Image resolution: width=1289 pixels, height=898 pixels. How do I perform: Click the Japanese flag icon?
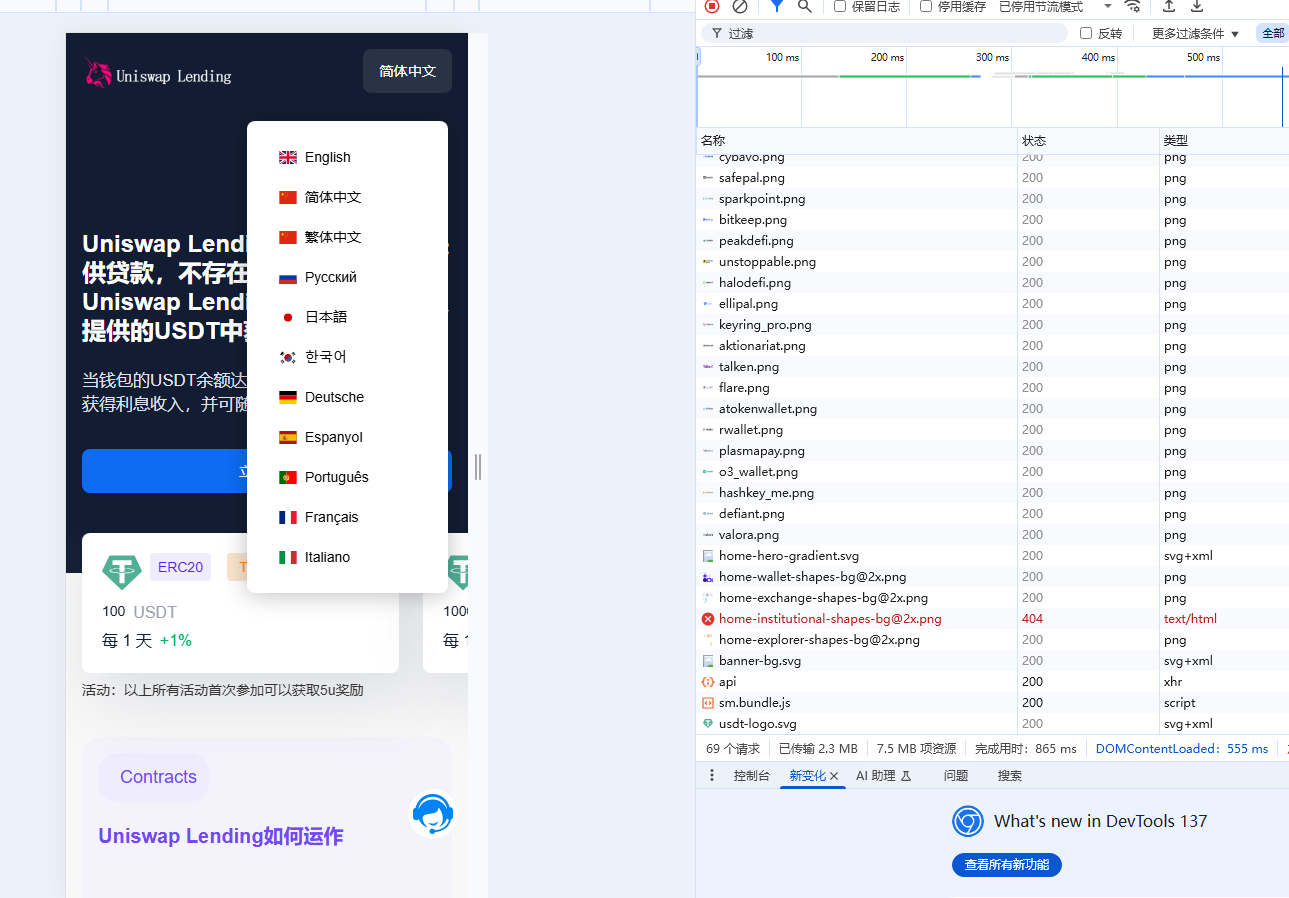(x=288, y=317)
